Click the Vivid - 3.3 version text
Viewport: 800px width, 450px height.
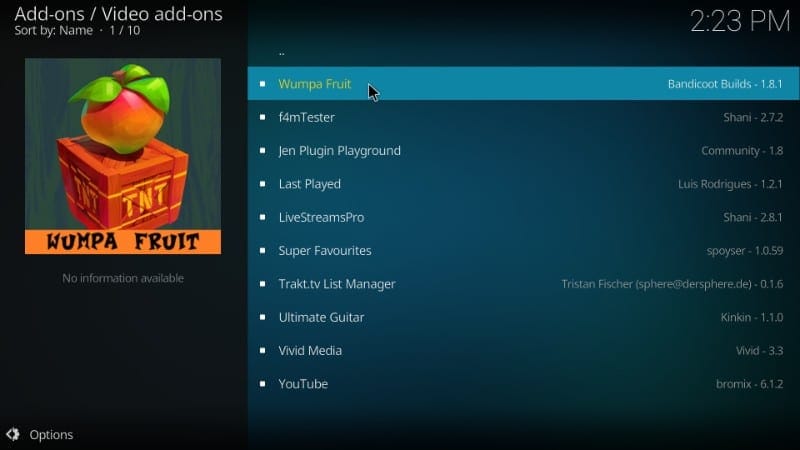[x=759, y=351]
